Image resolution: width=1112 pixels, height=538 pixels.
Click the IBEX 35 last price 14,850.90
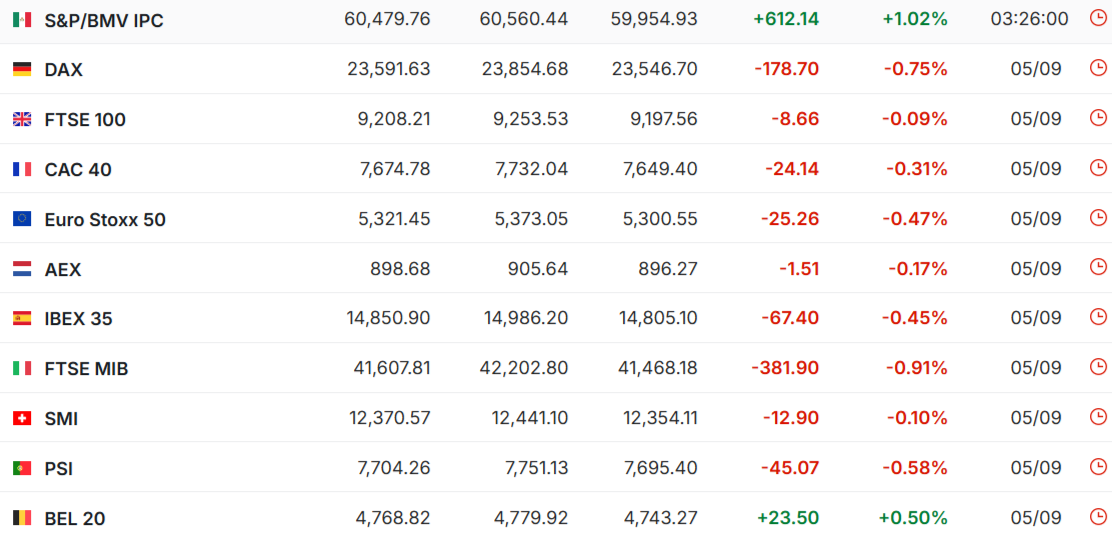click(389, 318)
